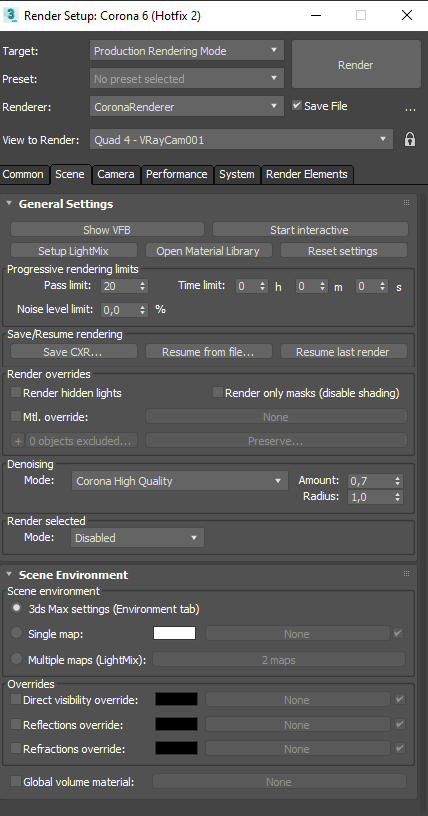Enable Render hidden lights

[16, 393]
